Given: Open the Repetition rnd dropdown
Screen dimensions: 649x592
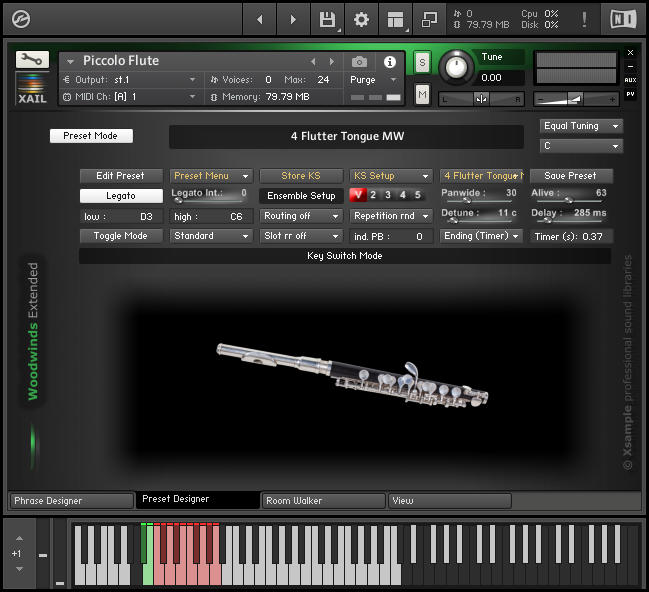Looking at the screenshot, I should (391, 216).
